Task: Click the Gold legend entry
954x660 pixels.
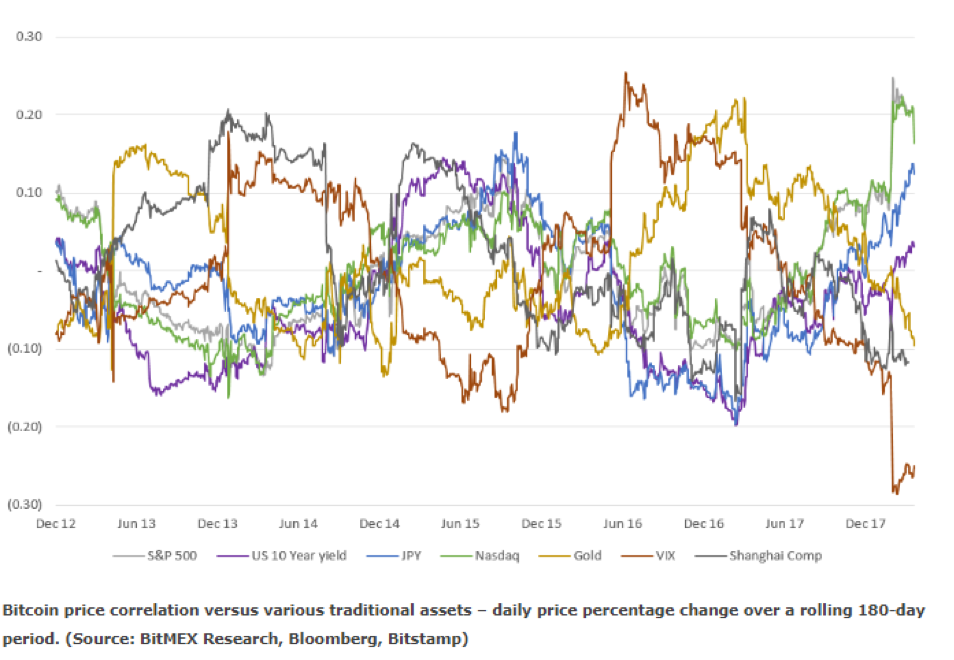Action: tap(570, 555)
